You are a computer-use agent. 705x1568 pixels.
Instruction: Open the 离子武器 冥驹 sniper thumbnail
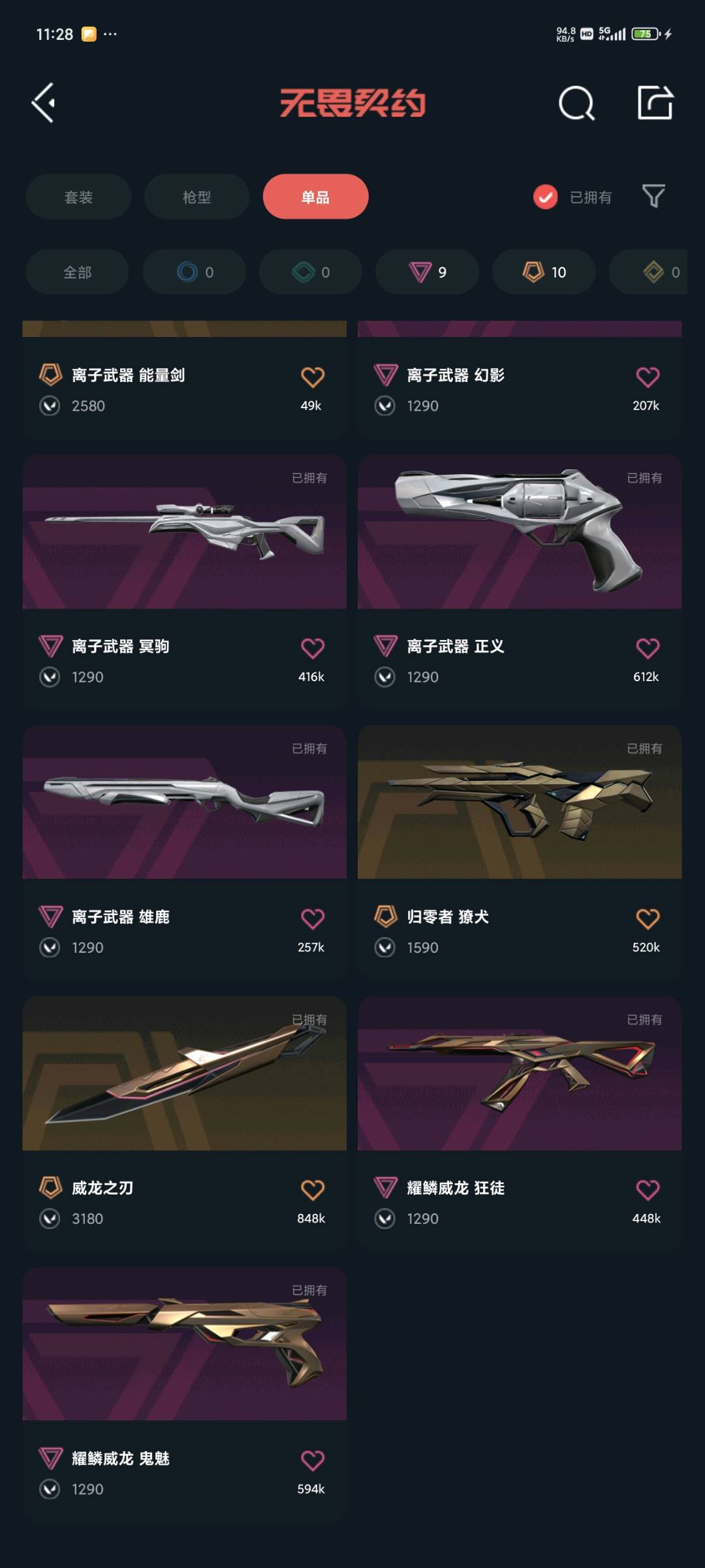coord(185,532)
